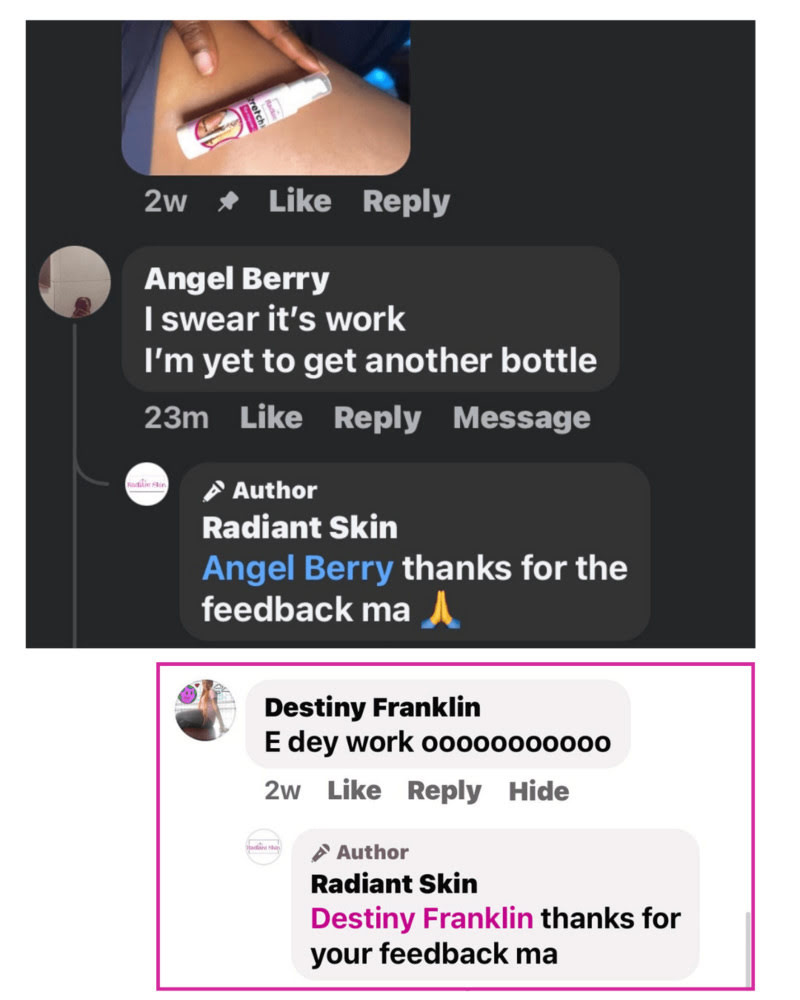Like Angel Berry's comment
This screenshot has width=800, height=1000.
271,418
